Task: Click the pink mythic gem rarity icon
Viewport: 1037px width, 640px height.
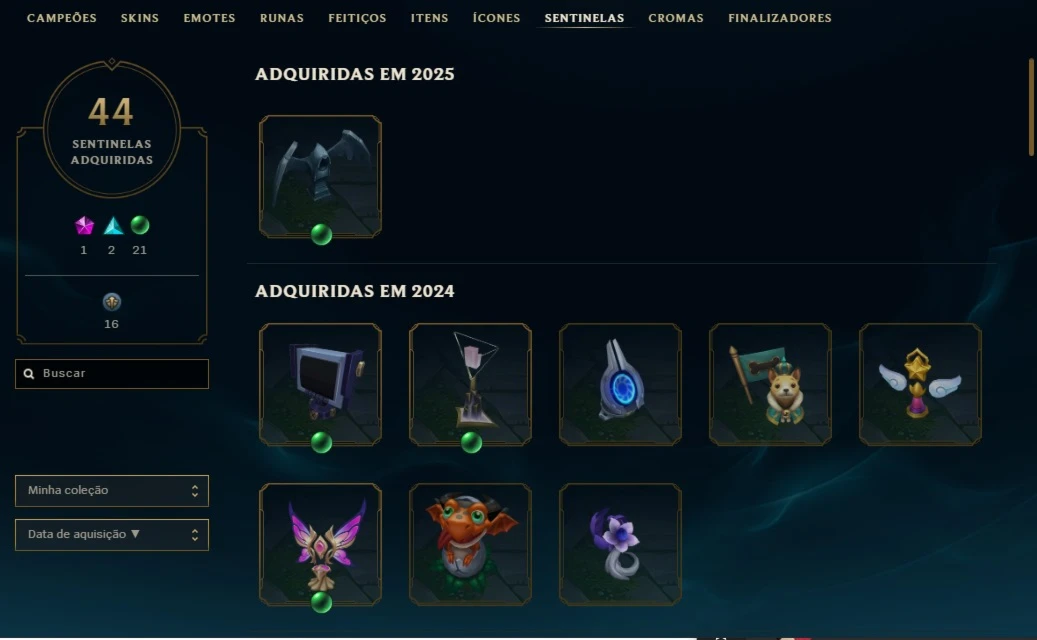Action: (84, 226)
